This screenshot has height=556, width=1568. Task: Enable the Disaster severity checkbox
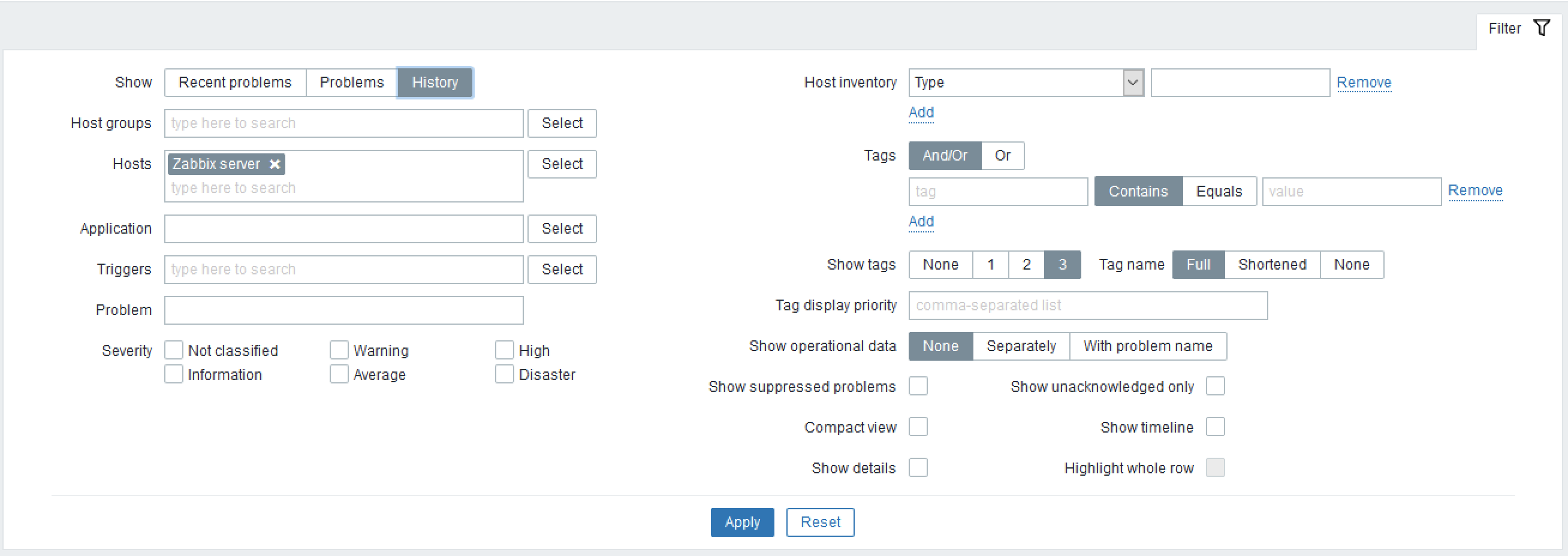[x=504, y=374]
